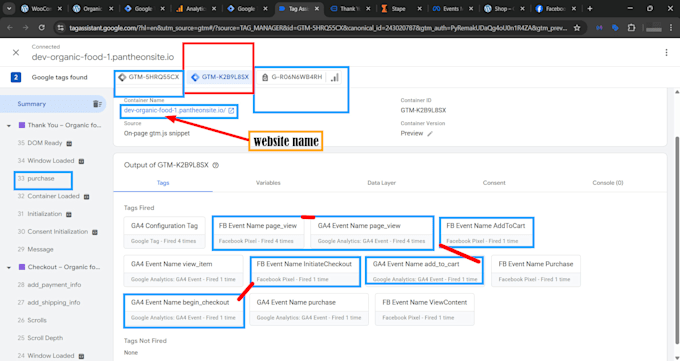The image size is (680, 361).
Task: Open the Chrome three-dot menu
Action: click(x=670, y=28)
